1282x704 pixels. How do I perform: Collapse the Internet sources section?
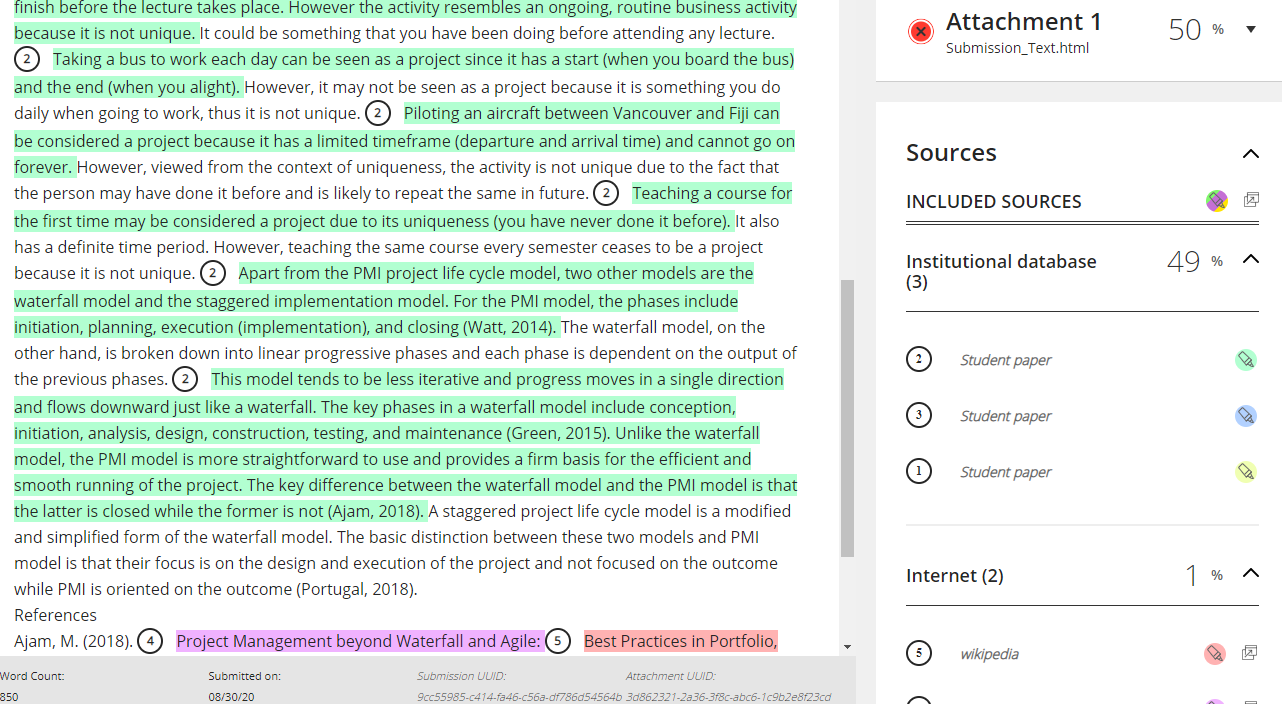1250,573
